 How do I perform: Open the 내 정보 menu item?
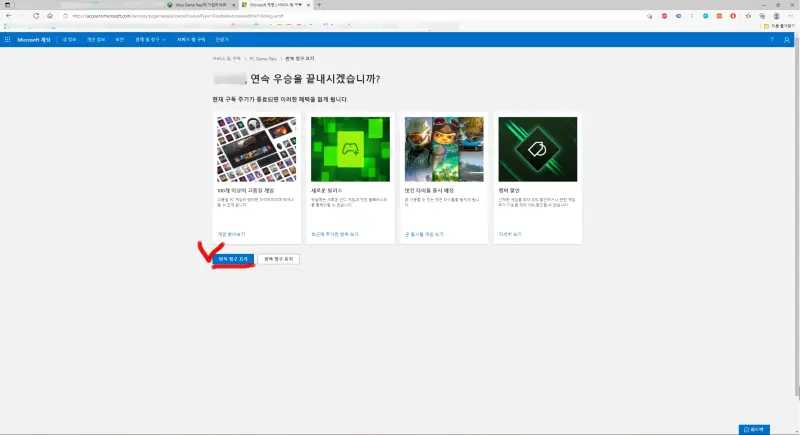click(x=69, y=40)
